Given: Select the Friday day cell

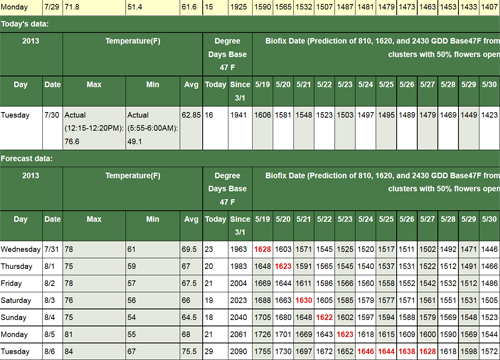Looking at the screenshot, I should coord(21,283).
